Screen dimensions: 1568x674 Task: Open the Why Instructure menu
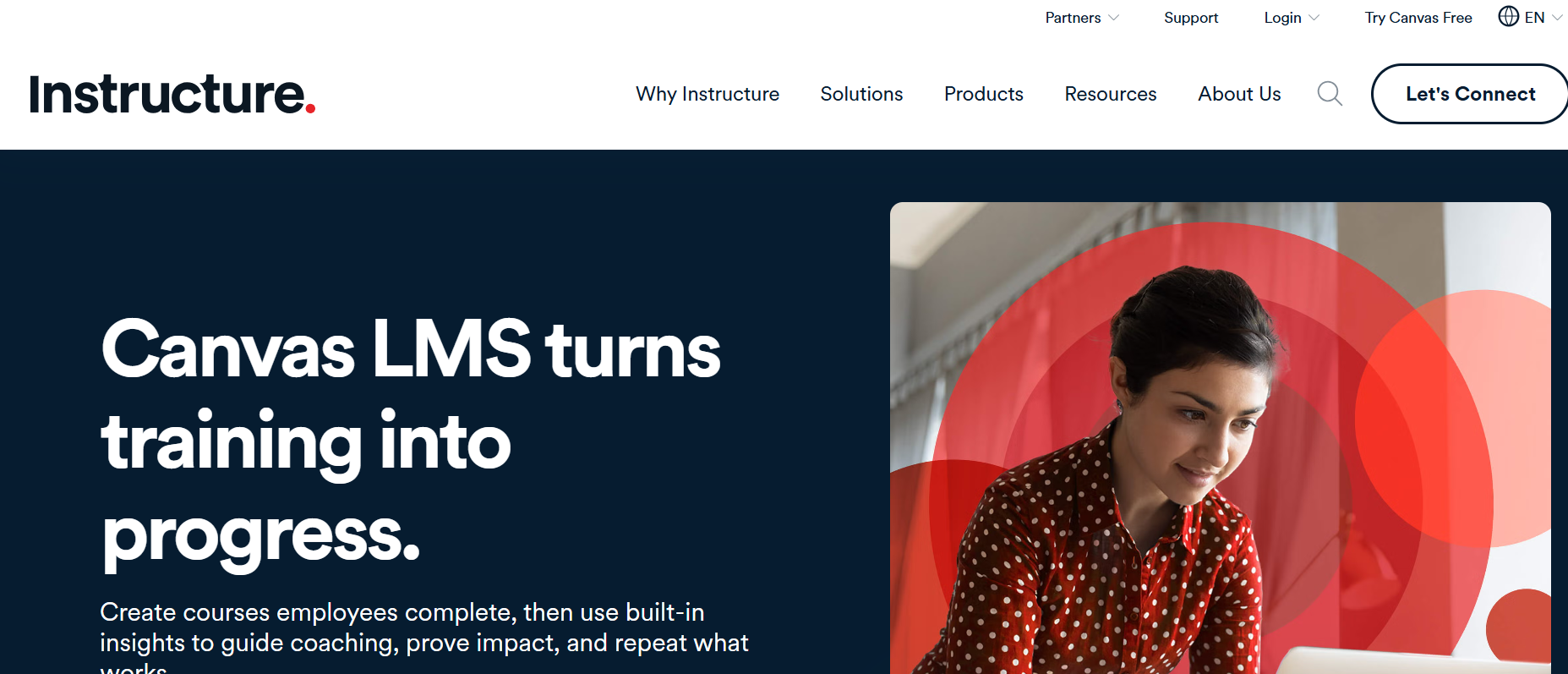(708, 94)
